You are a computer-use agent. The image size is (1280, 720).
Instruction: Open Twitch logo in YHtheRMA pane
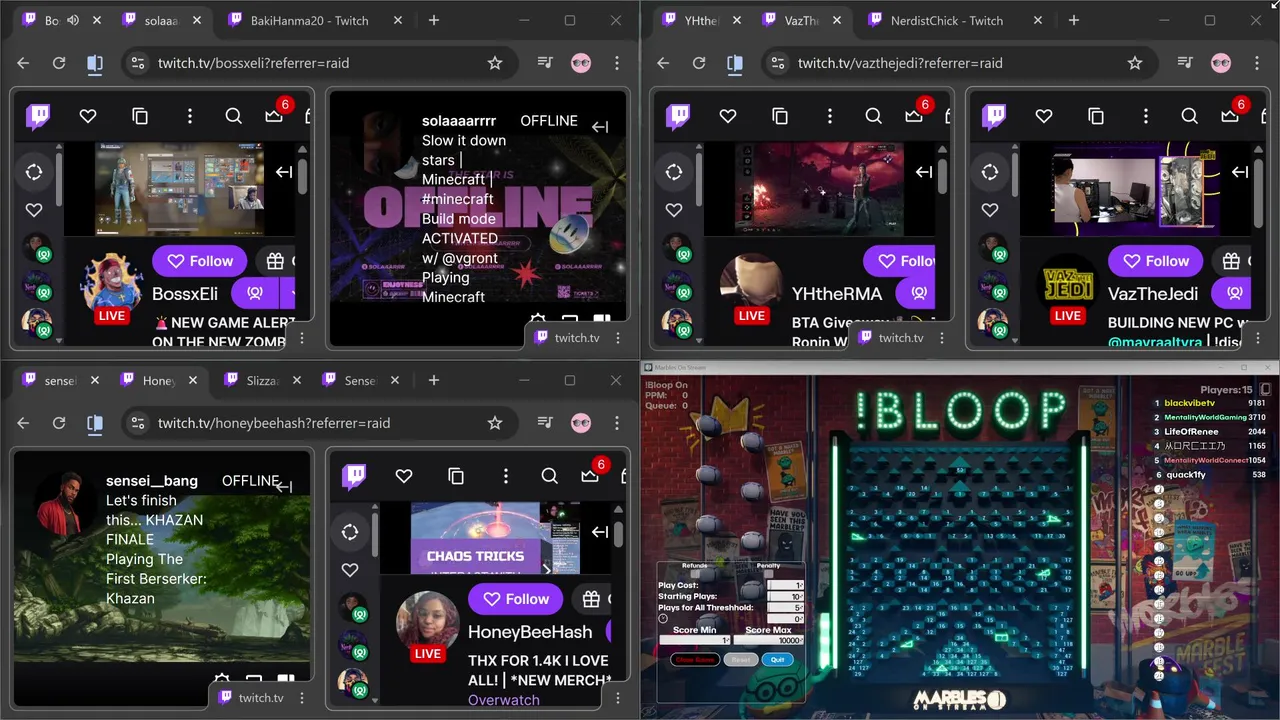pos(678,117)
